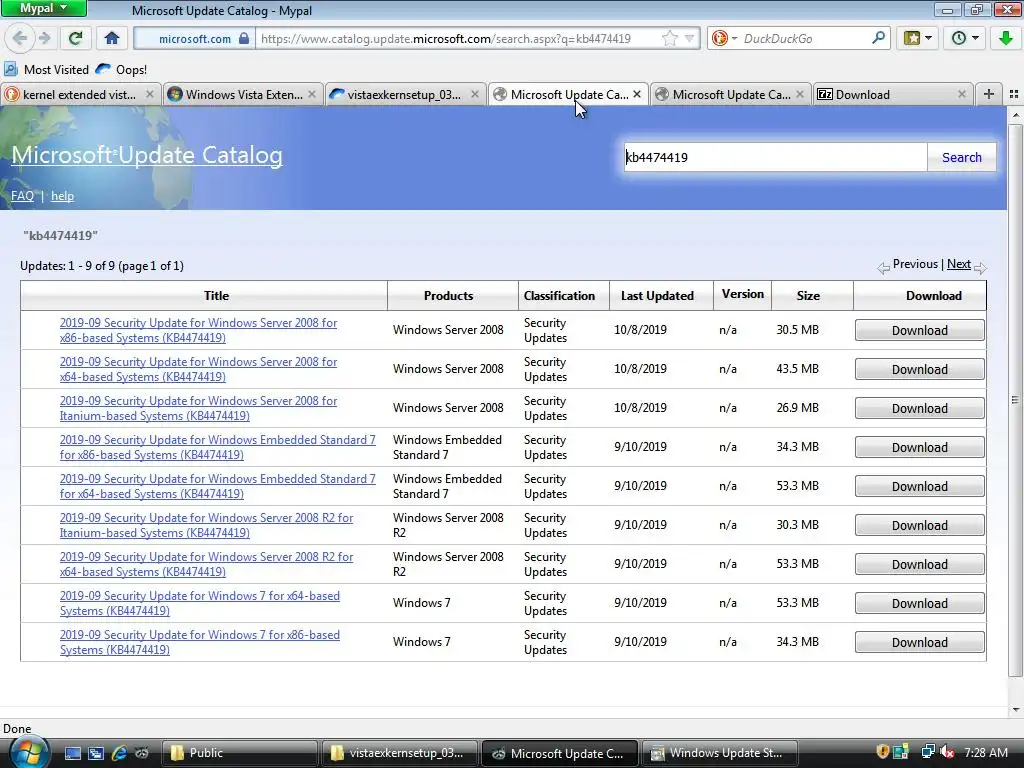Image resolution: width=1024 pixels, height=768 pixels.
Task: Open the URL history dropdown arrow
Action: pyautogui.click(x=689, y=39)
